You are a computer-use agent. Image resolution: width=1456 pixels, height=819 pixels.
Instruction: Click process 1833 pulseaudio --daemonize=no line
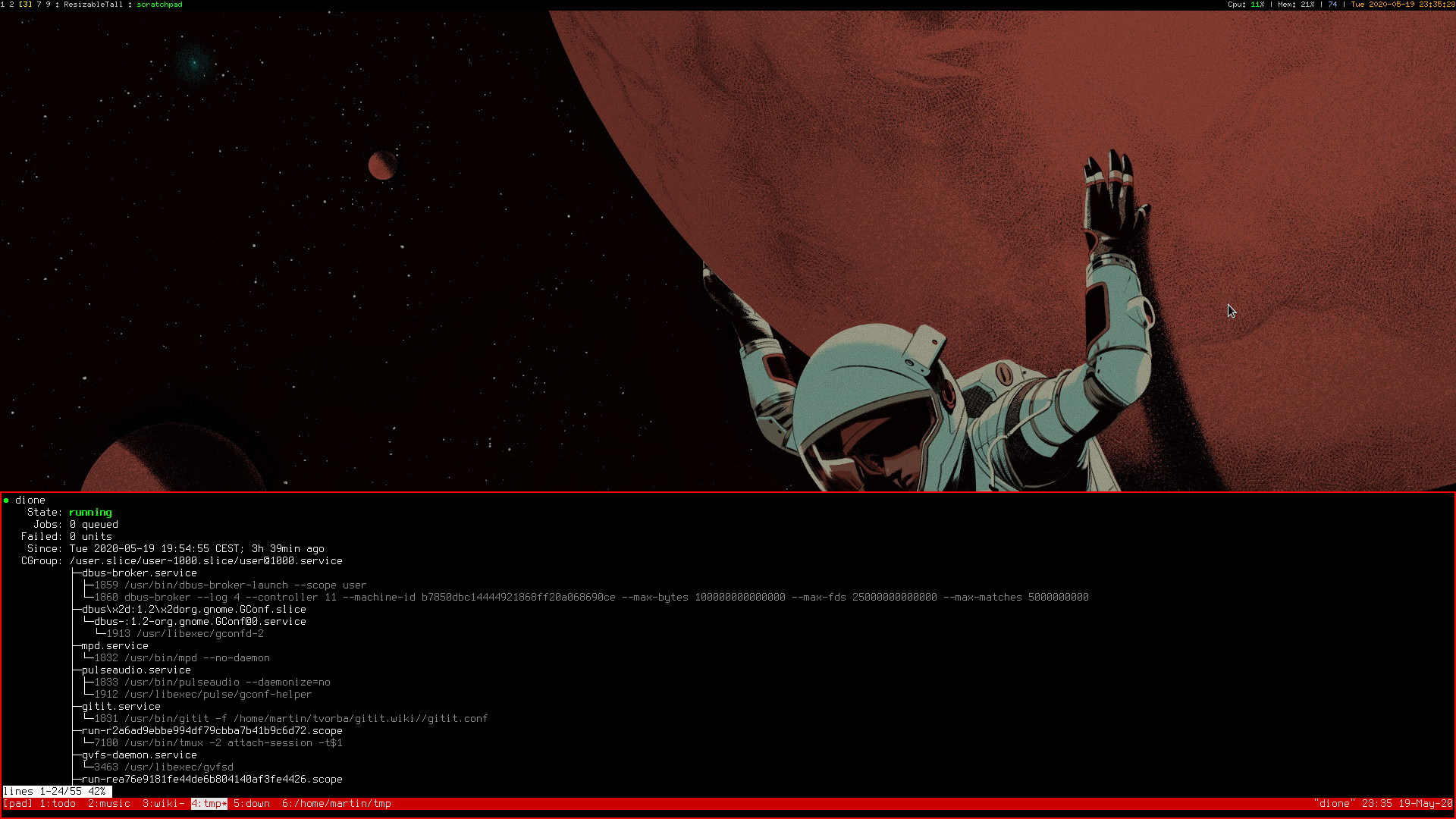[x=212, y=682]
